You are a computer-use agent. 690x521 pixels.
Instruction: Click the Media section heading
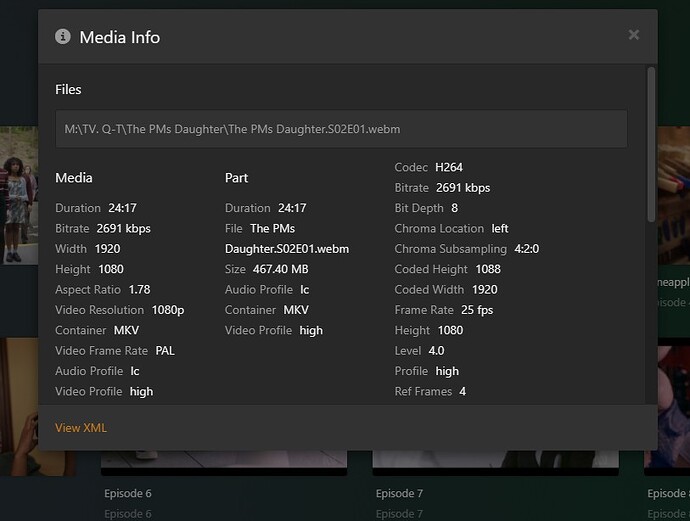[73, 178]
